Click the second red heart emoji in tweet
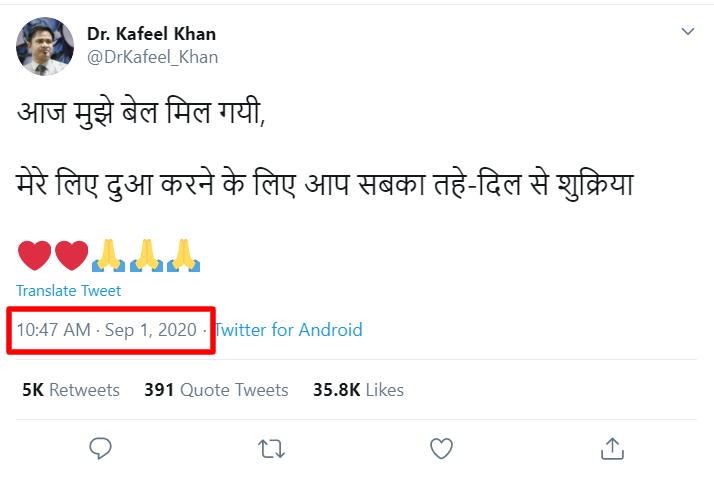 [x=72, y=255]
